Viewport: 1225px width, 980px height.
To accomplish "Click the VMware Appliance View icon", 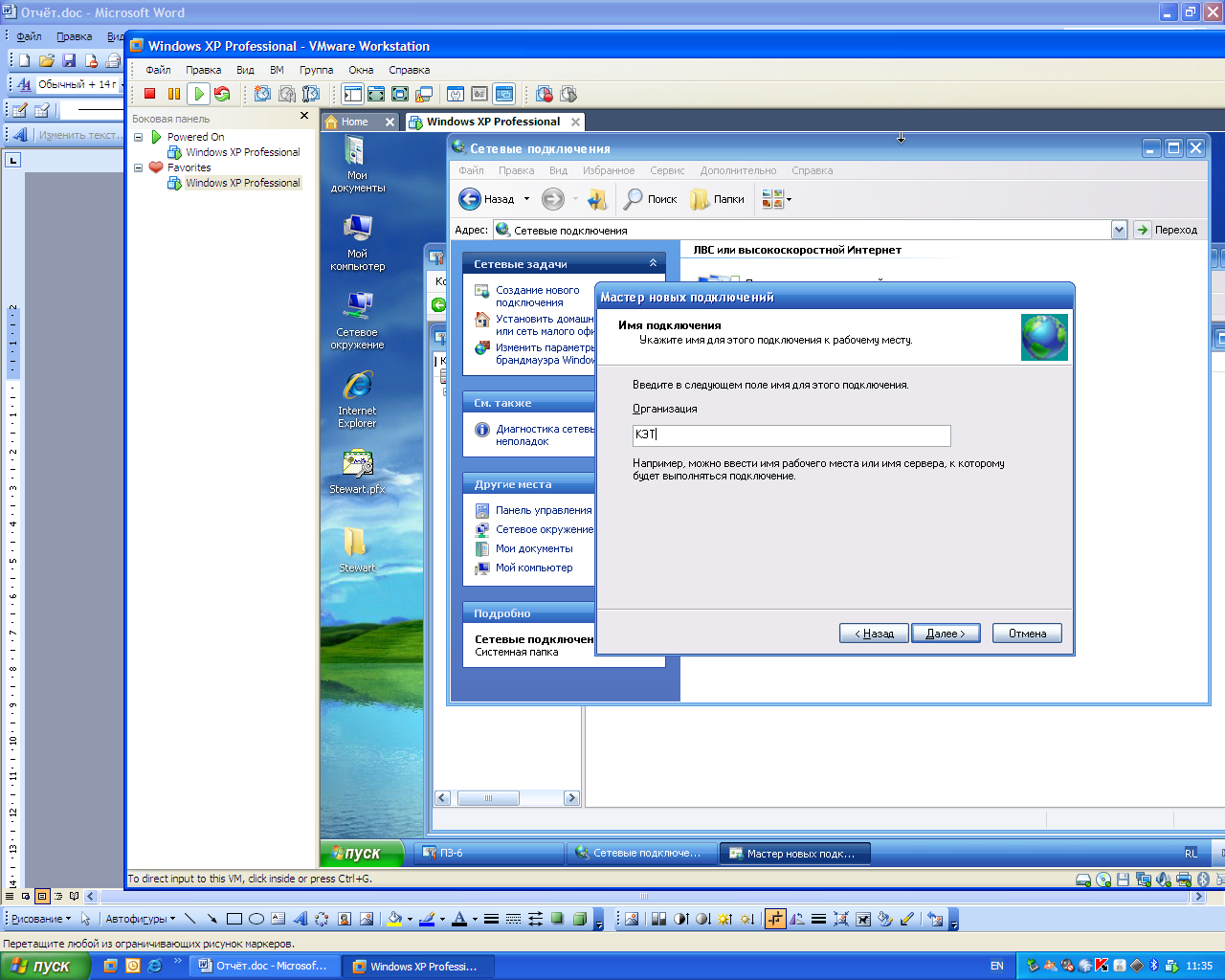I will [x=479, y=94].
